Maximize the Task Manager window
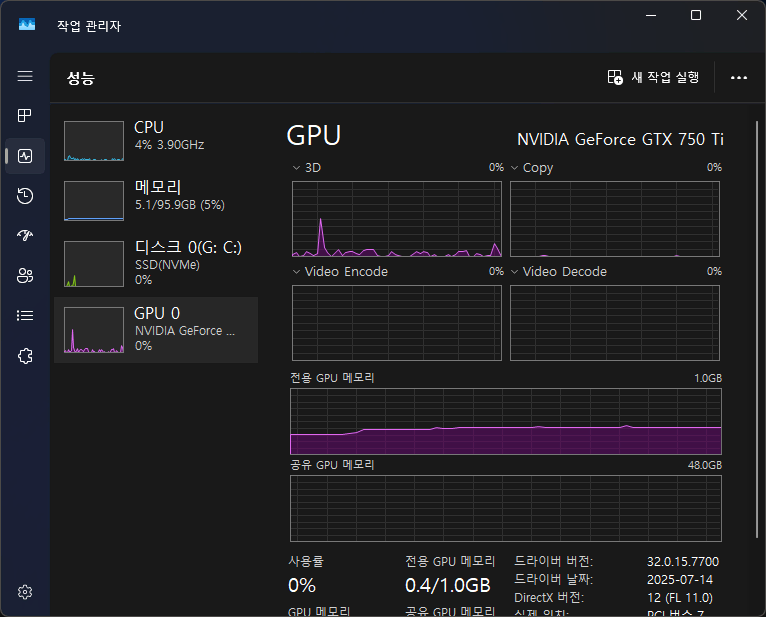Viewport: 766px width, 617px height. 696,16
